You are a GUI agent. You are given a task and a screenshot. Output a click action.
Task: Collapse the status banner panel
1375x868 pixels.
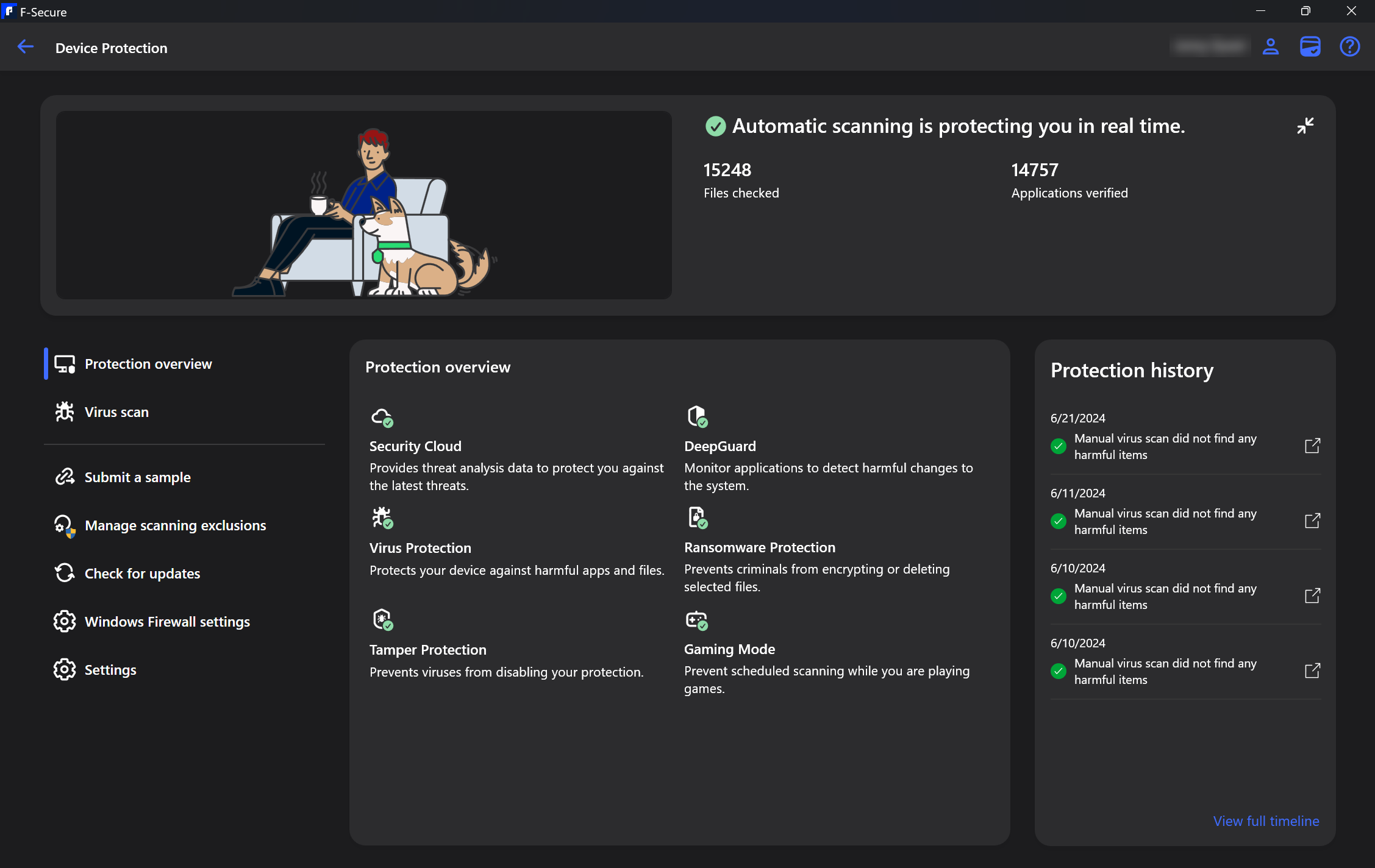point(1305,126)
